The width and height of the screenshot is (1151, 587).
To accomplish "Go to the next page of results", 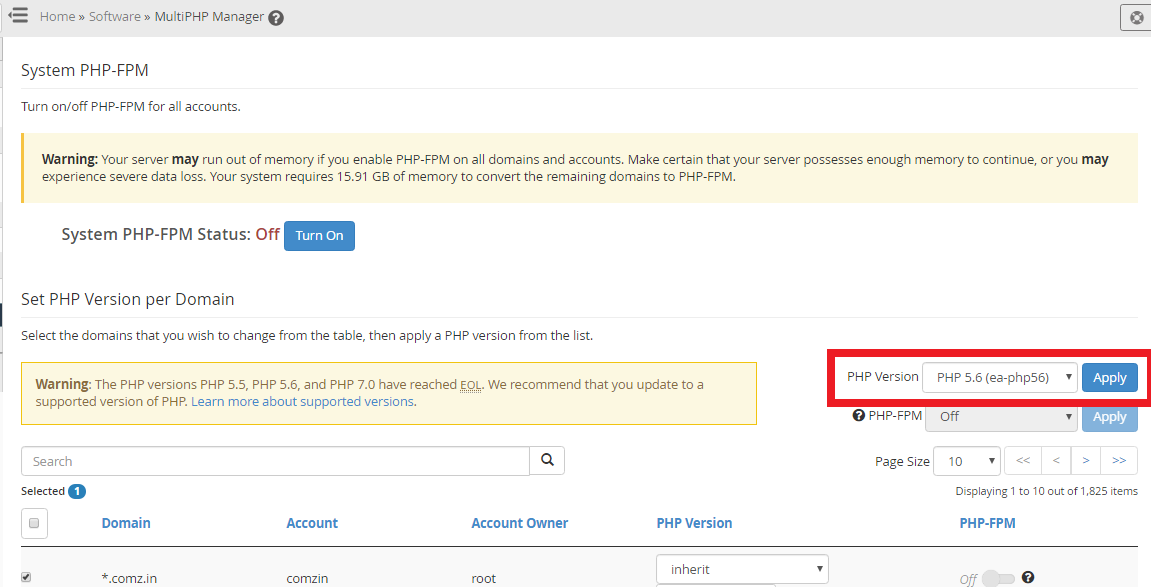I will click(1085, 461).
